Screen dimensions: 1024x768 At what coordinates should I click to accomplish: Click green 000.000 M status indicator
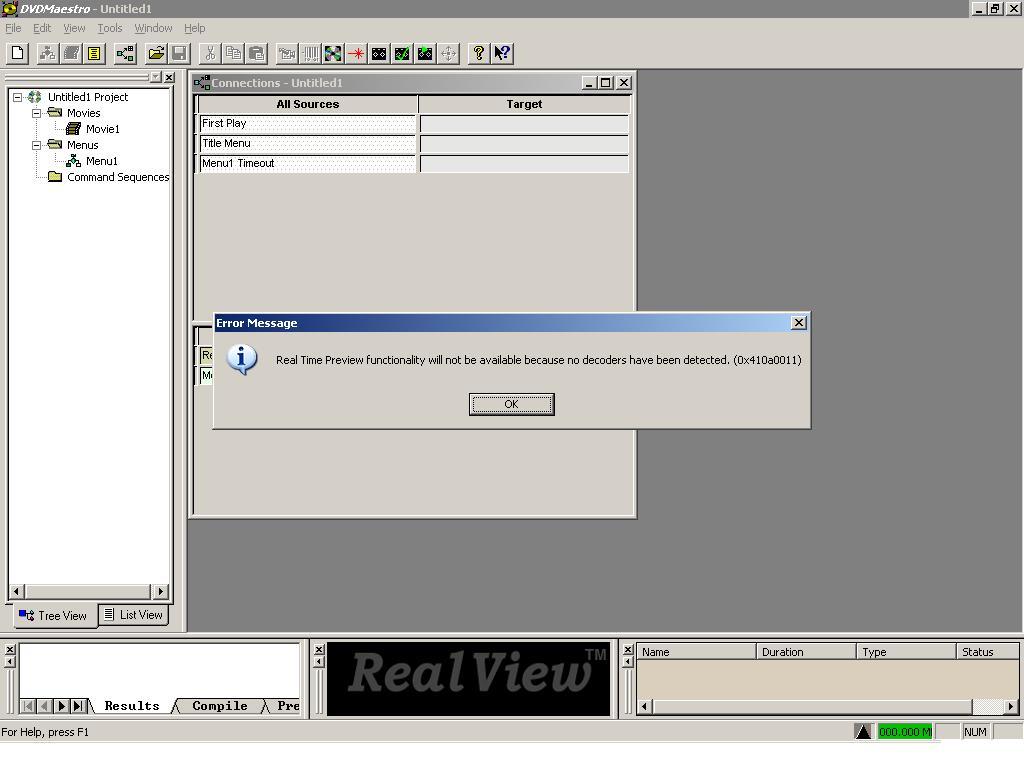[904, 732]
